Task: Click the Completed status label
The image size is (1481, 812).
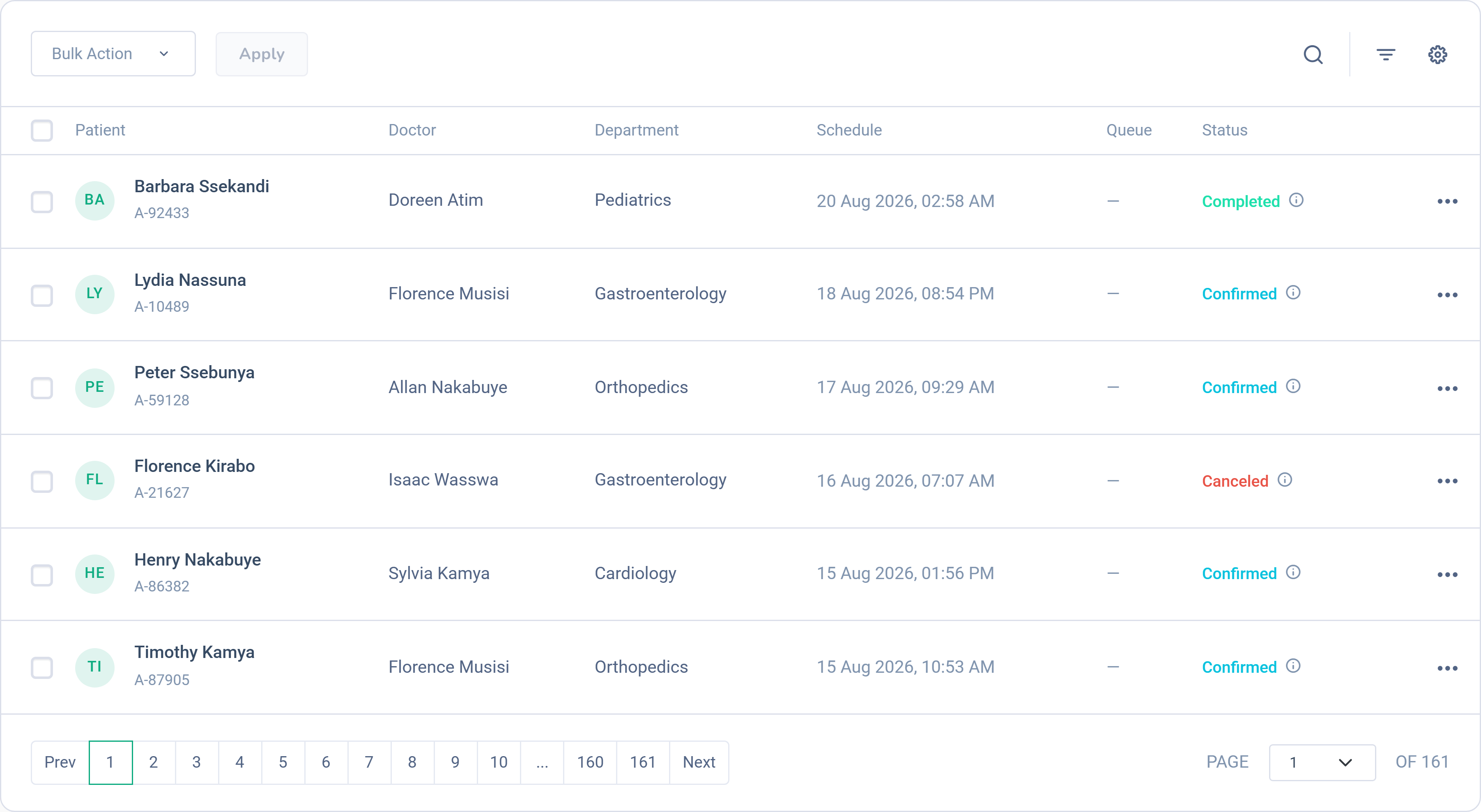Action: (x=1241, y=201)
